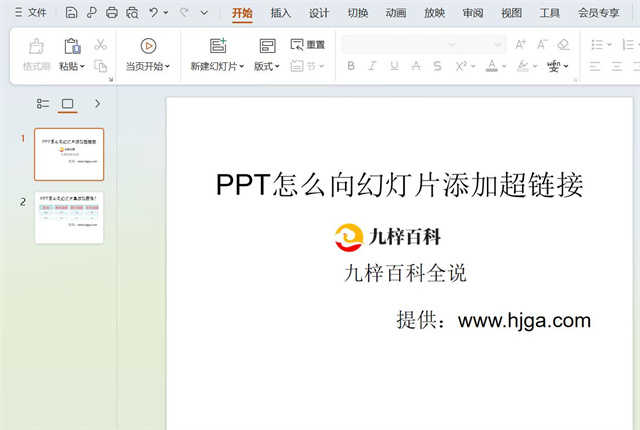The height and width of the screenshot is (430, 640).
Task: Click the Undo arrow icon
Action: [x=153, y=13]
